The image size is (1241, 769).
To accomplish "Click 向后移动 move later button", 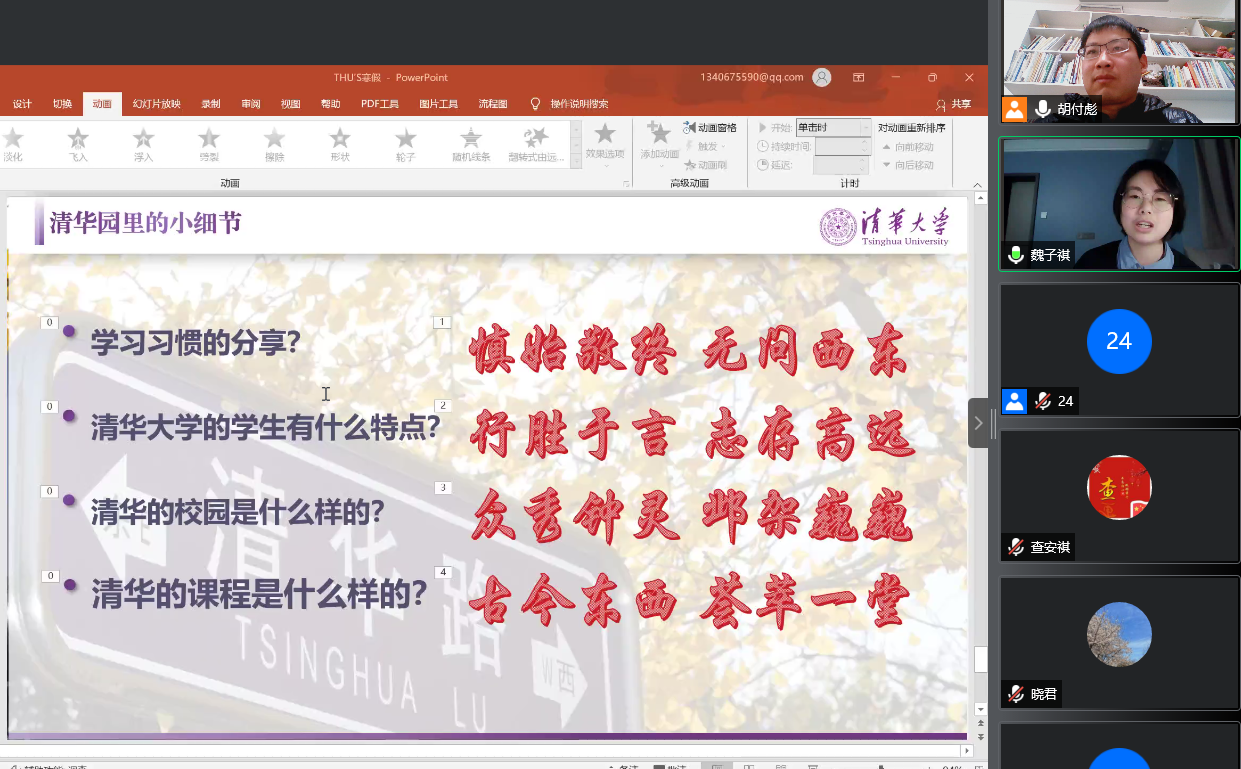I will coord(908,165).
